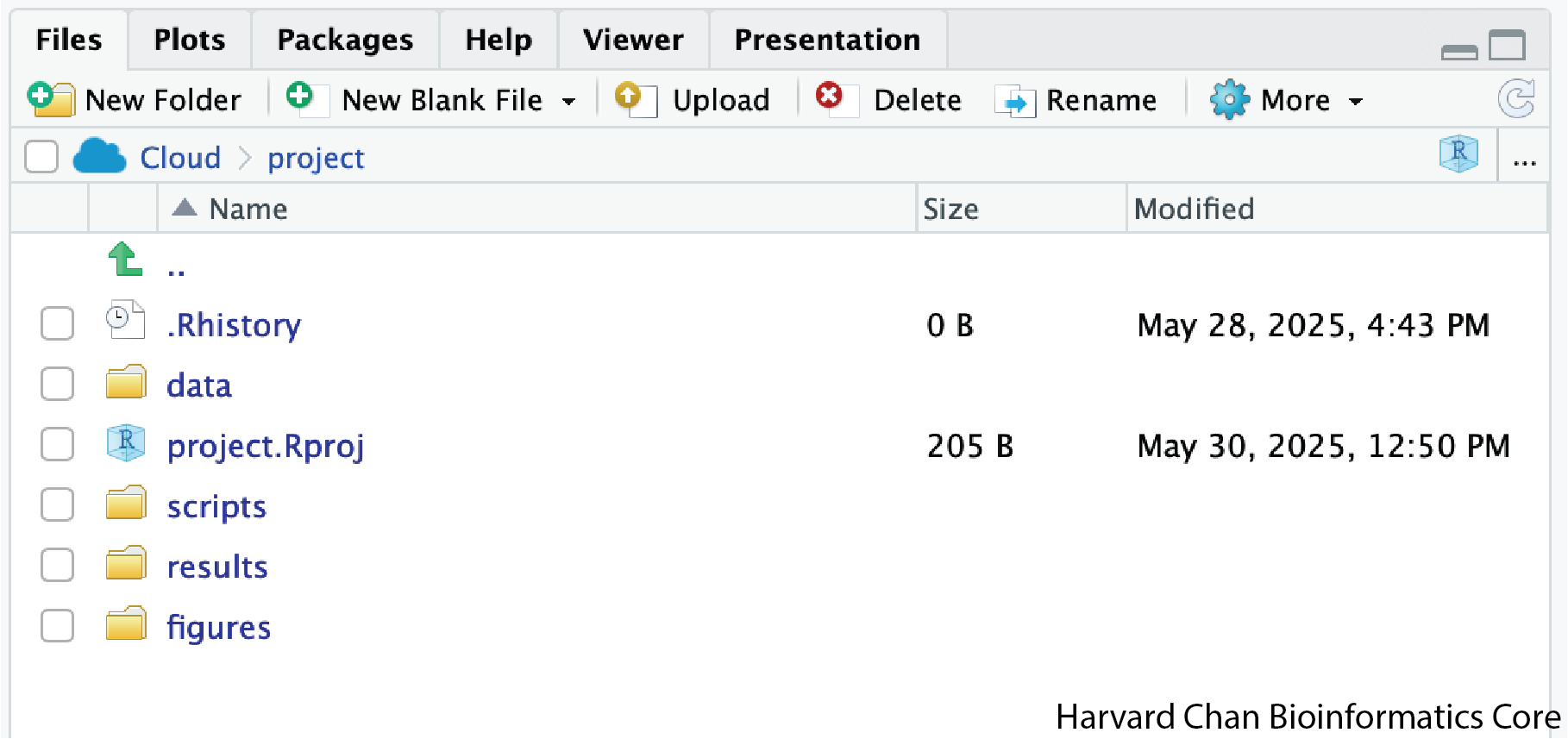The height and width of the screenshot is (739, 1568).
Task: Click the Rename file icon
Action: 1015,101
